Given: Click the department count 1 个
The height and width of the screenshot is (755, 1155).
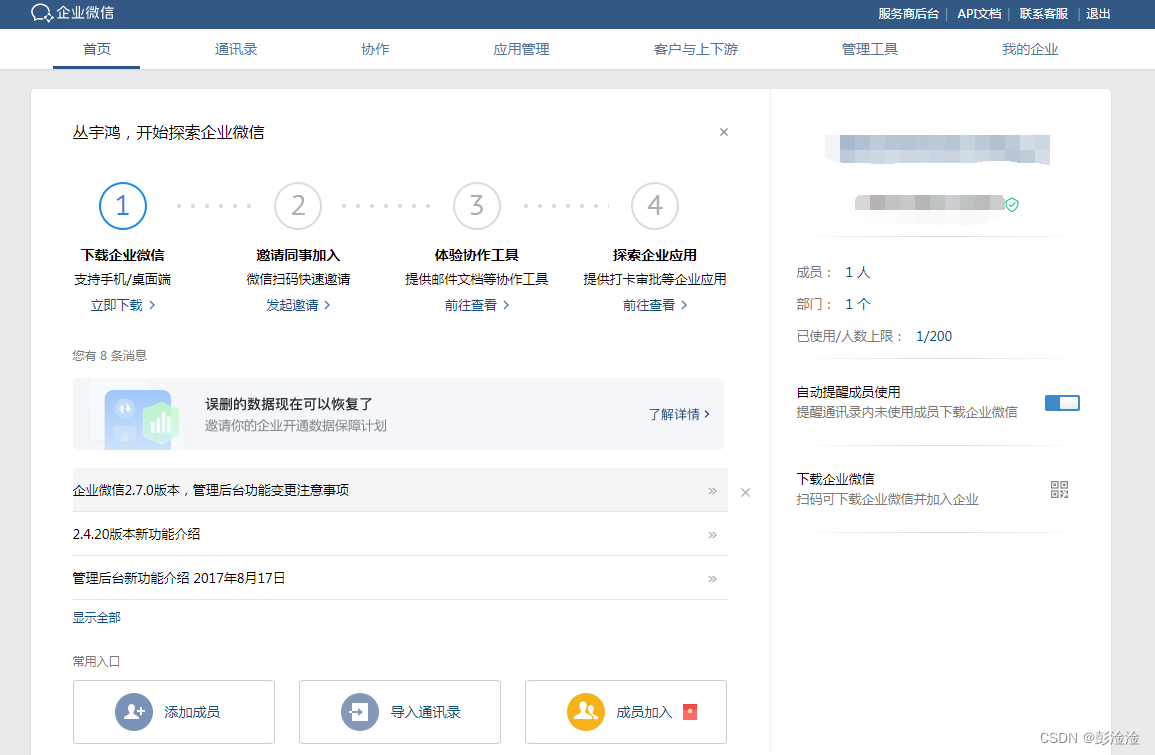Looking at the screenshot, I should [857, 304].
